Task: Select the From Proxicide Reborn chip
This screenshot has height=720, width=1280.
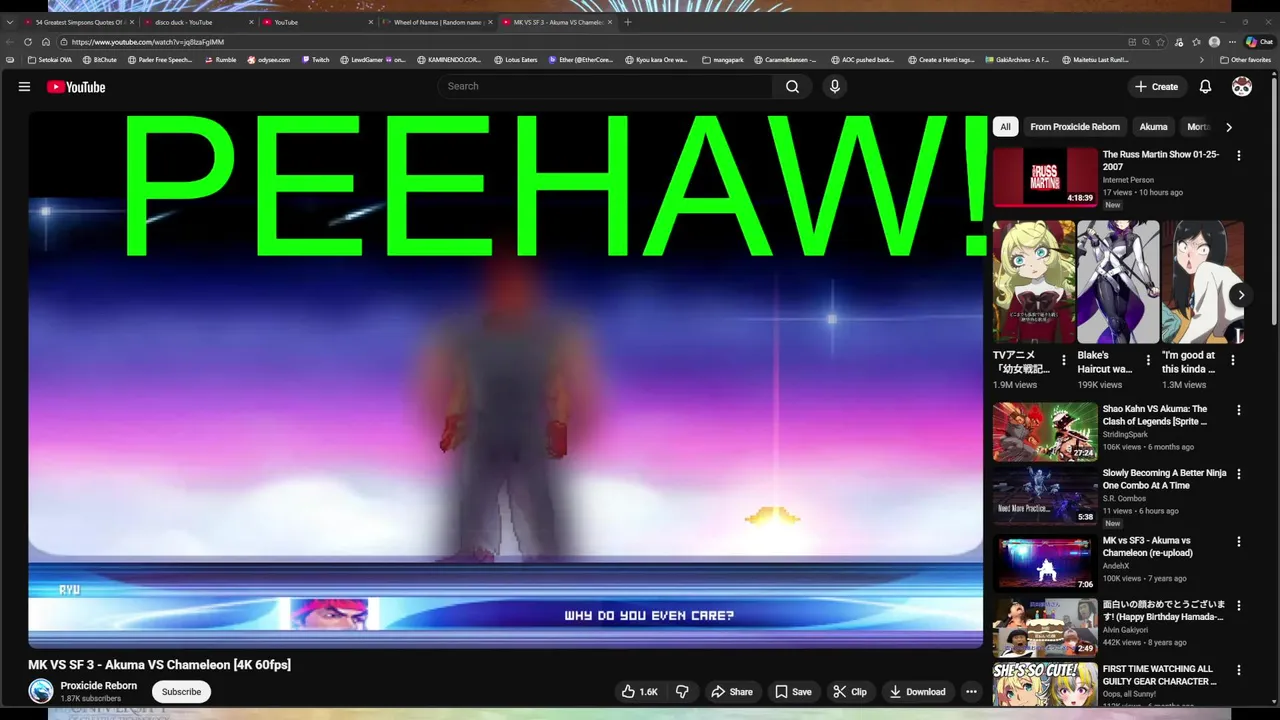Action: pyautogui.click(x=1075, y=127)
